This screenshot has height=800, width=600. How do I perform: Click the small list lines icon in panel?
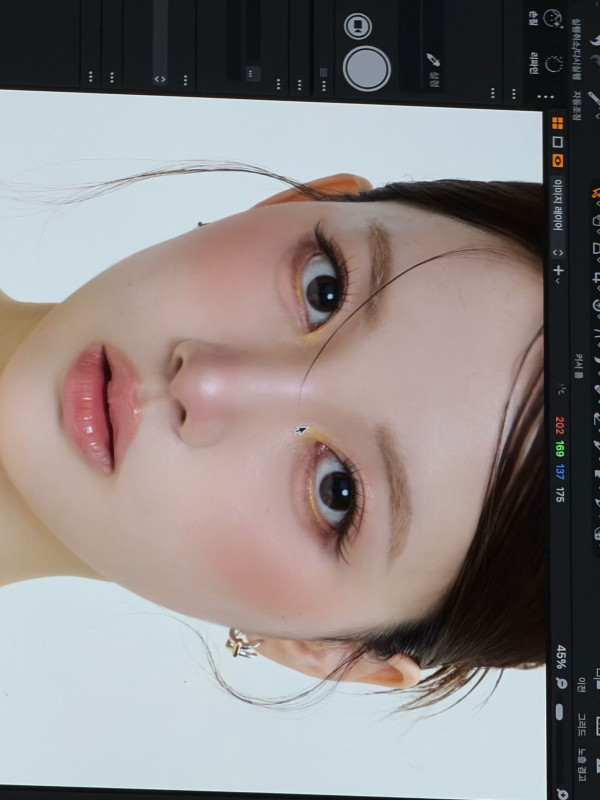tap(323, 72)
